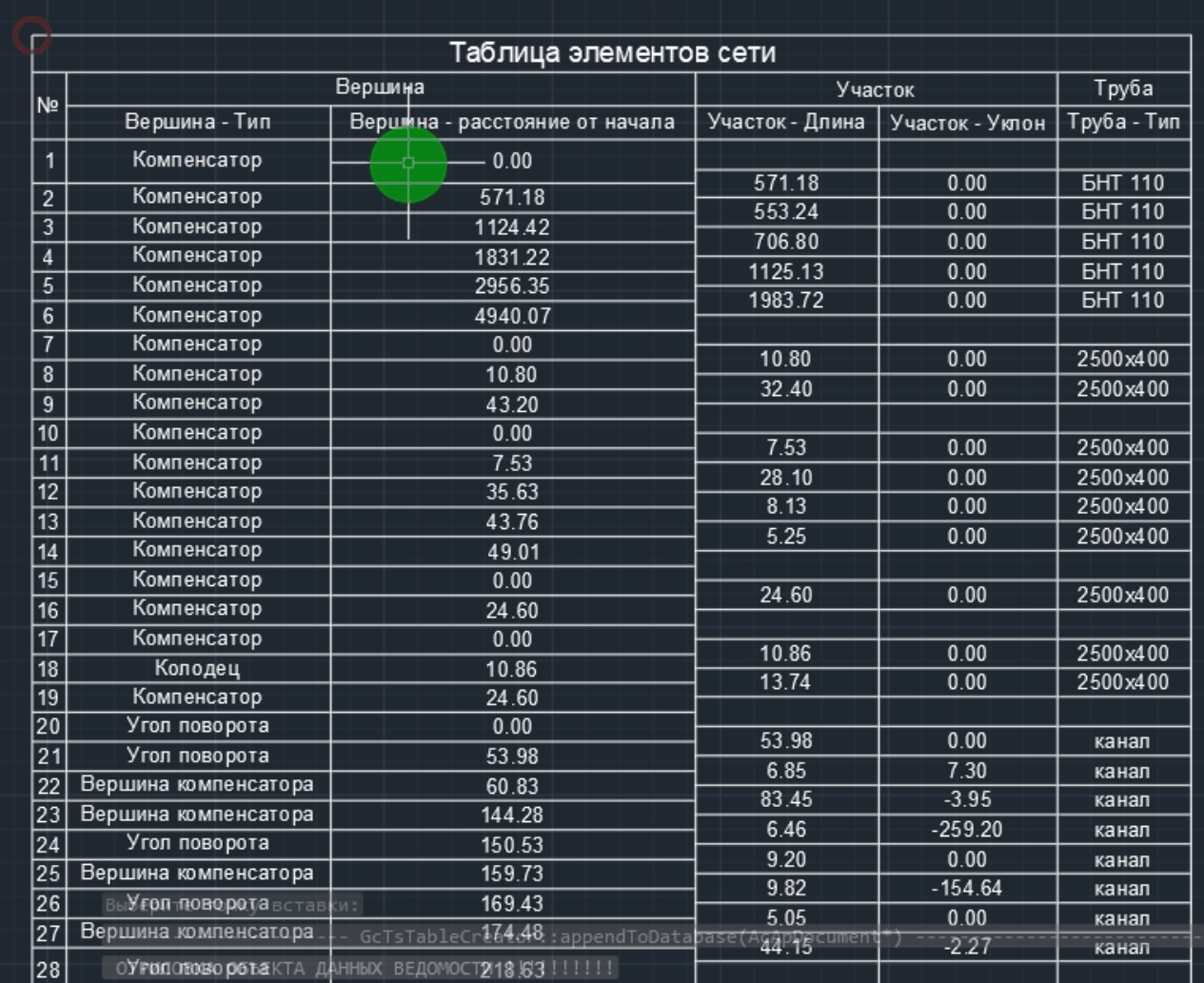
Task: Click the 'Участок - Длина' column header
Action: coord(786,122)
